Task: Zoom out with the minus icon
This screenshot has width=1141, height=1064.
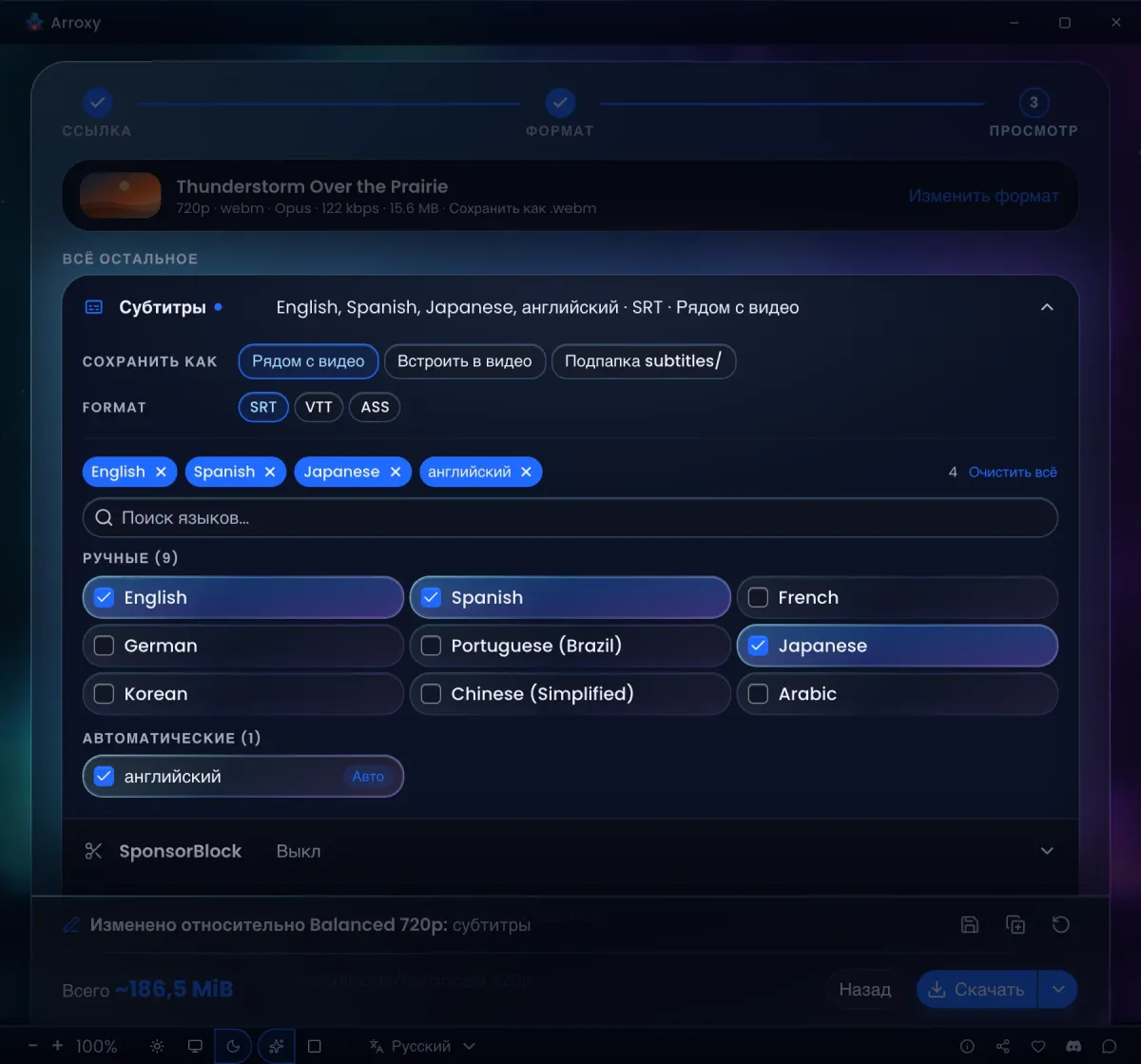Action: pos(32,1046)
